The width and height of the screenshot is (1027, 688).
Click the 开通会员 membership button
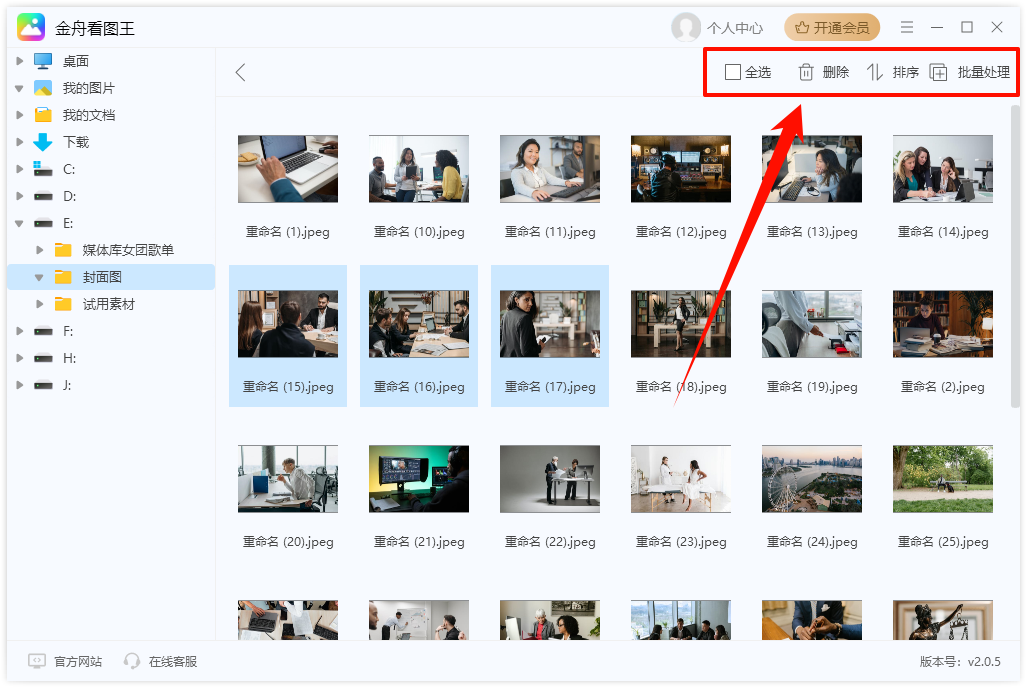click(832, 28)
